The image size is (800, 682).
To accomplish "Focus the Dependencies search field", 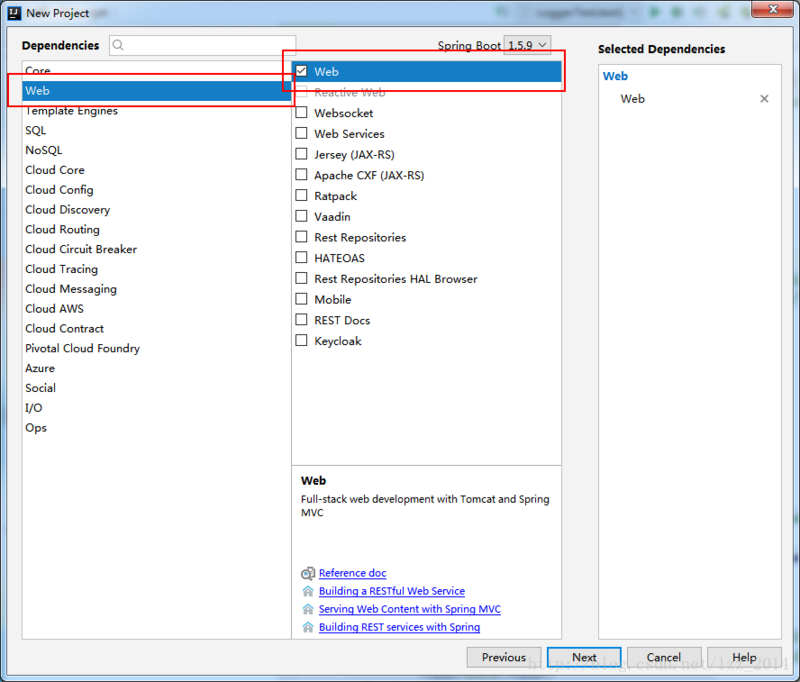I will [203, 45].
